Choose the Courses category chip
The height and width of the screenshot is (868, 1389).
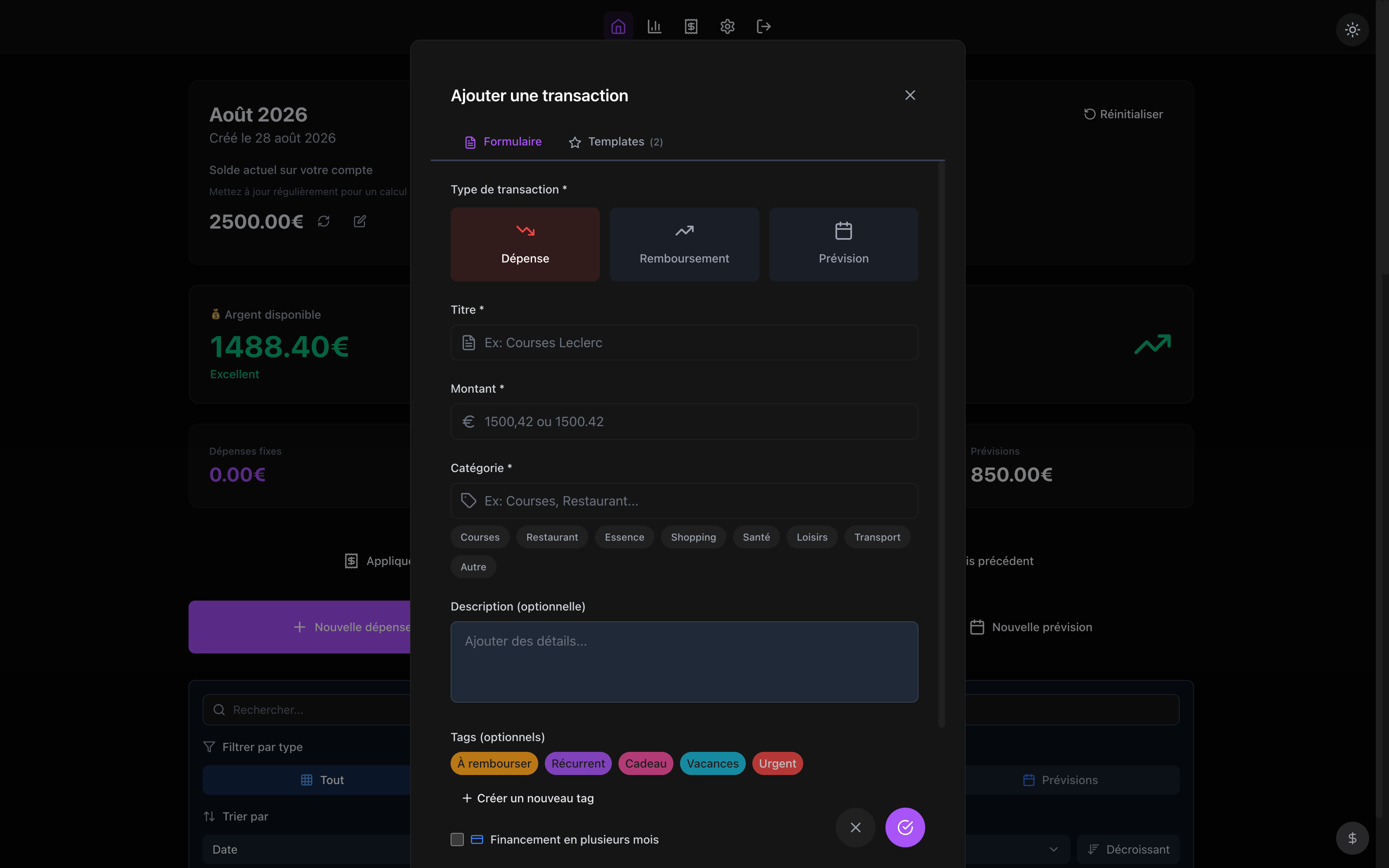tap(480, 537)
